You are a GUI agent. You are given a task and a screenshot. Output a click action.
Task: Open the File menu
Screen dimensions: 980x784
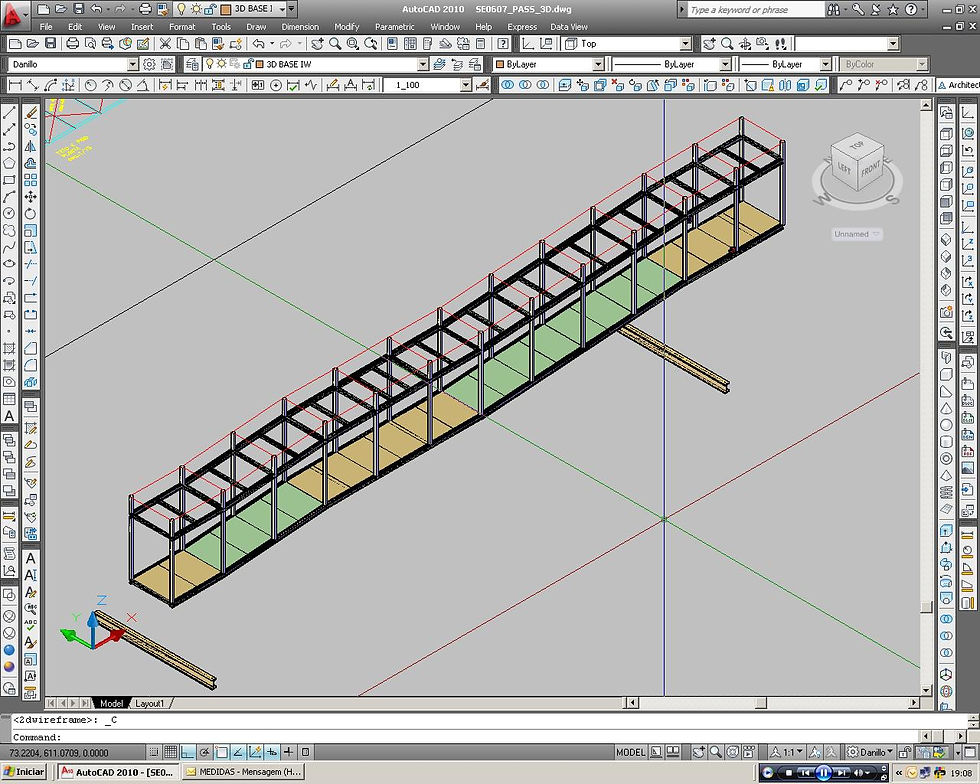(x=46, y=27)
